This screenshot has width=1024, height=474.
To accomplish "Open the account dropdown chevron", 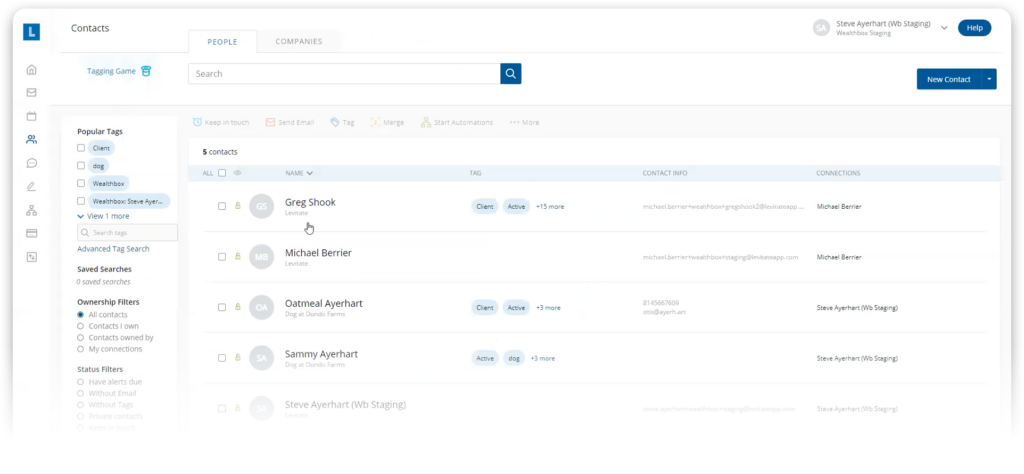I will (x=944, y=28).
